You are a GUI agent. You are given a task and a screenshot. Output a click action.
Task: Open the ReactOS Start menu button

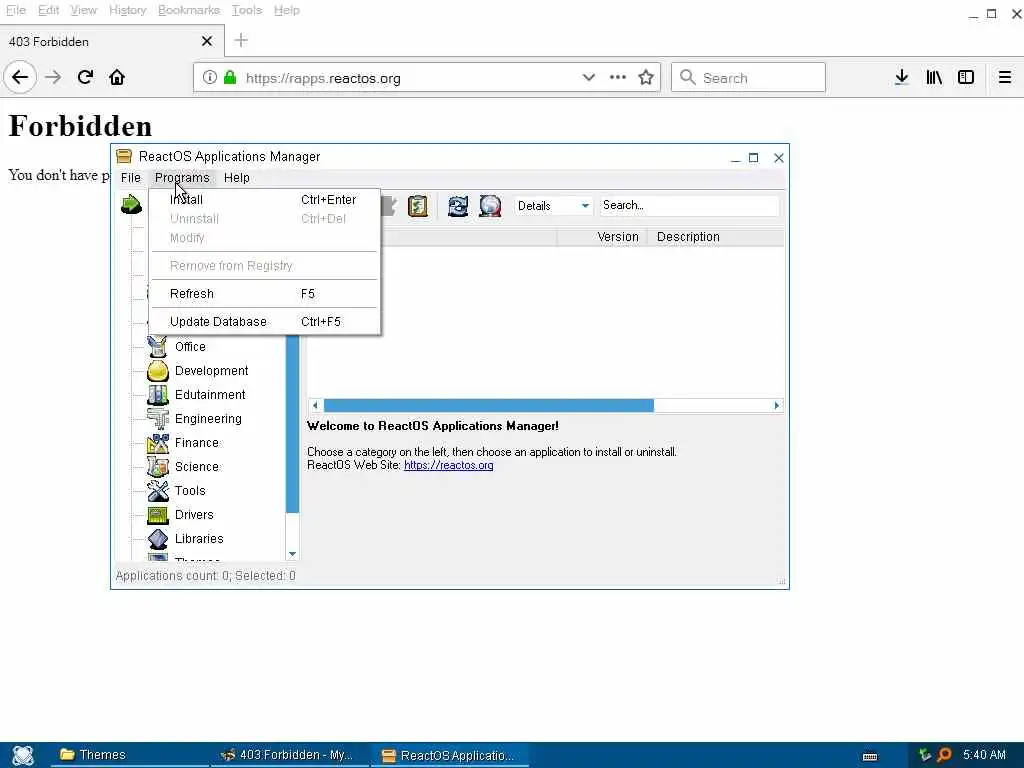pos(23,756)
